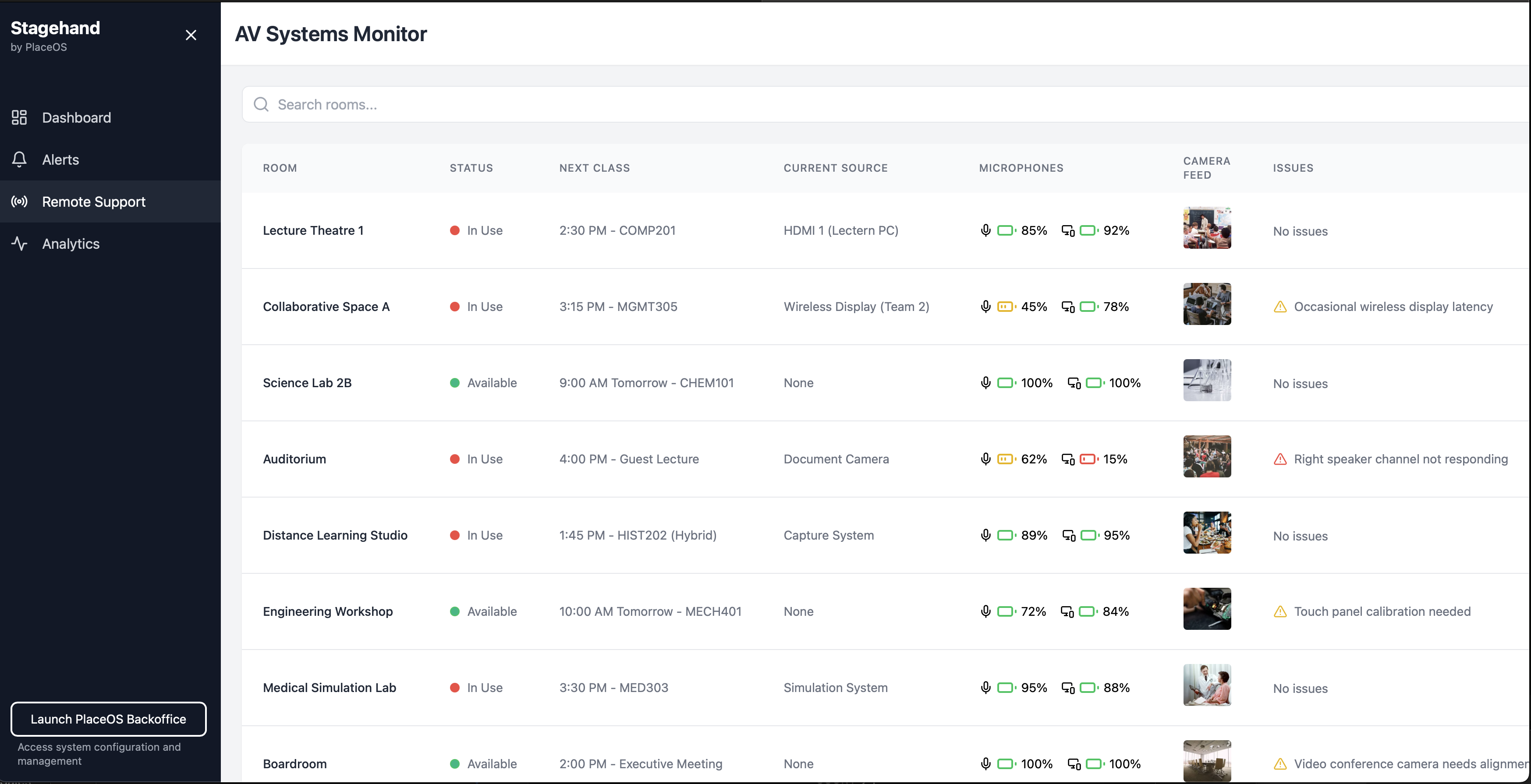This screenshot has width=1531, height=784.
Task: Click the Remote Support broadcast icon
Action: coord(19,202)
